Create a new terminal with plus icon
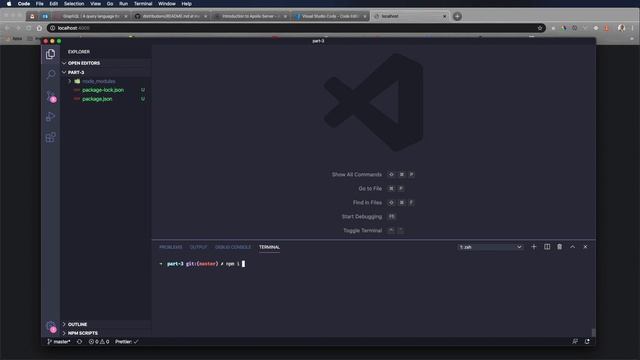Screen dimensions: 640x360 pyautogui.click(x=533, y=247)
